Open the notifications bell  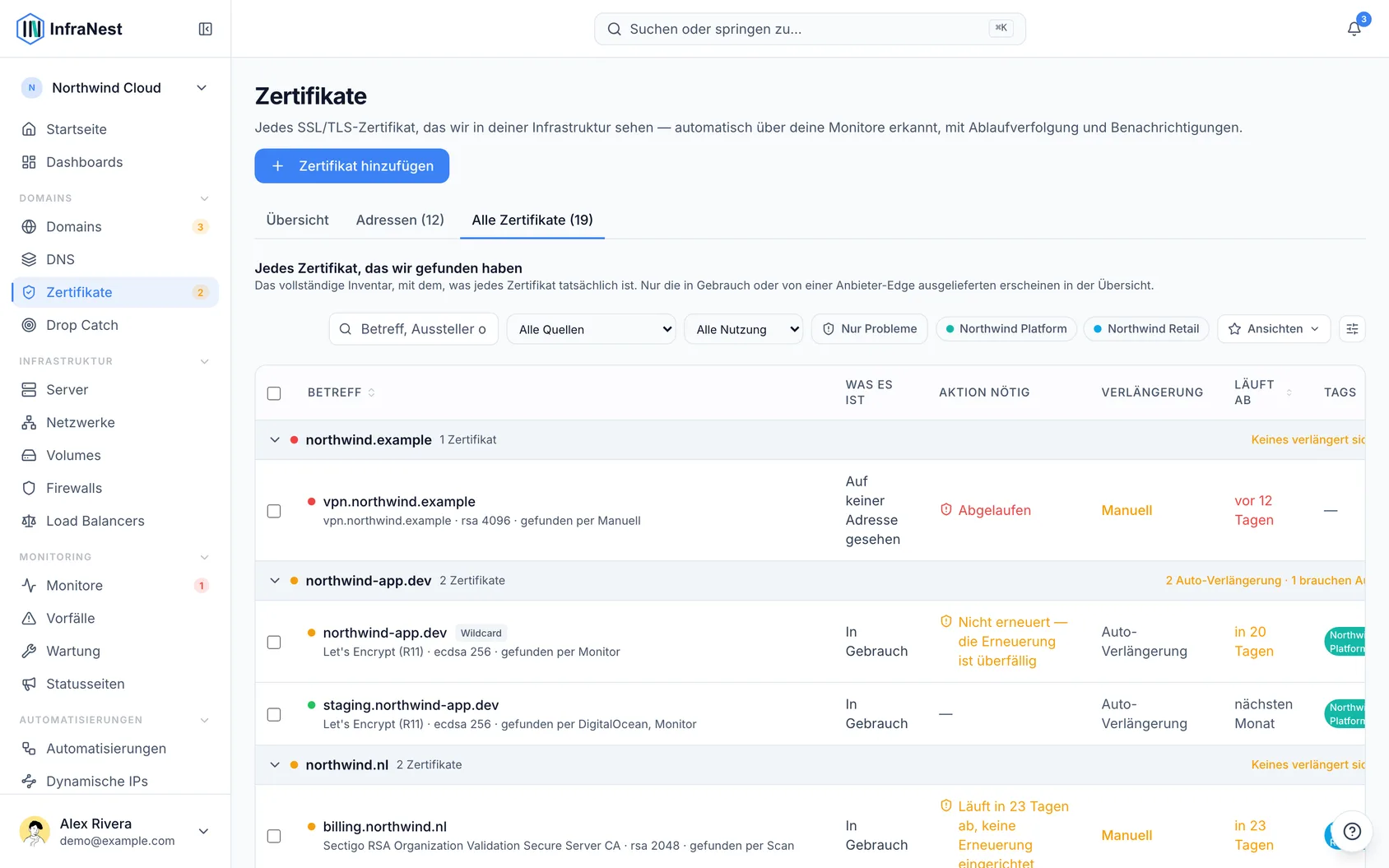(1354, 29)
